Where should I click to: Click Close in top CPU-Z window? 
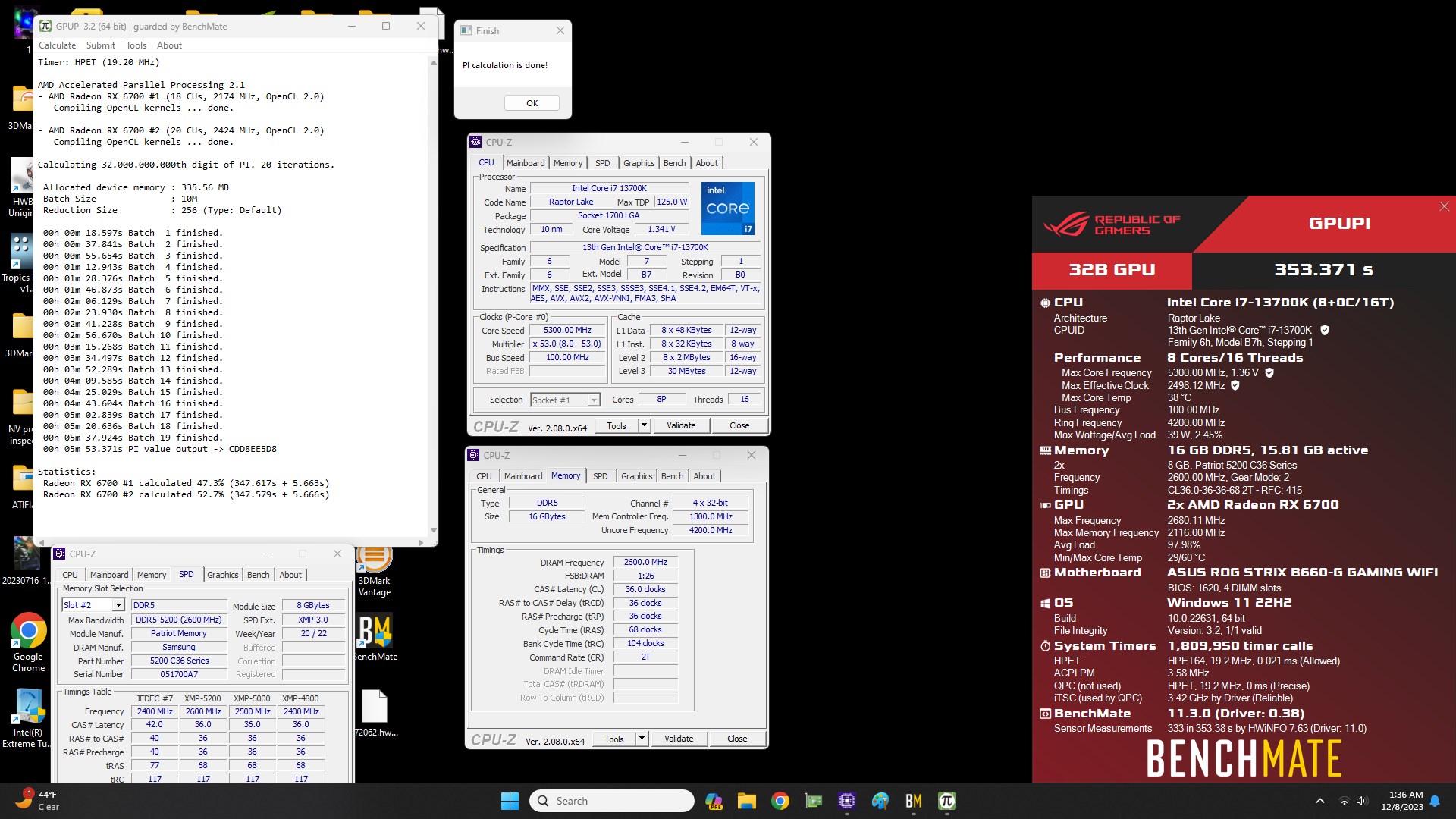point(739,425)
